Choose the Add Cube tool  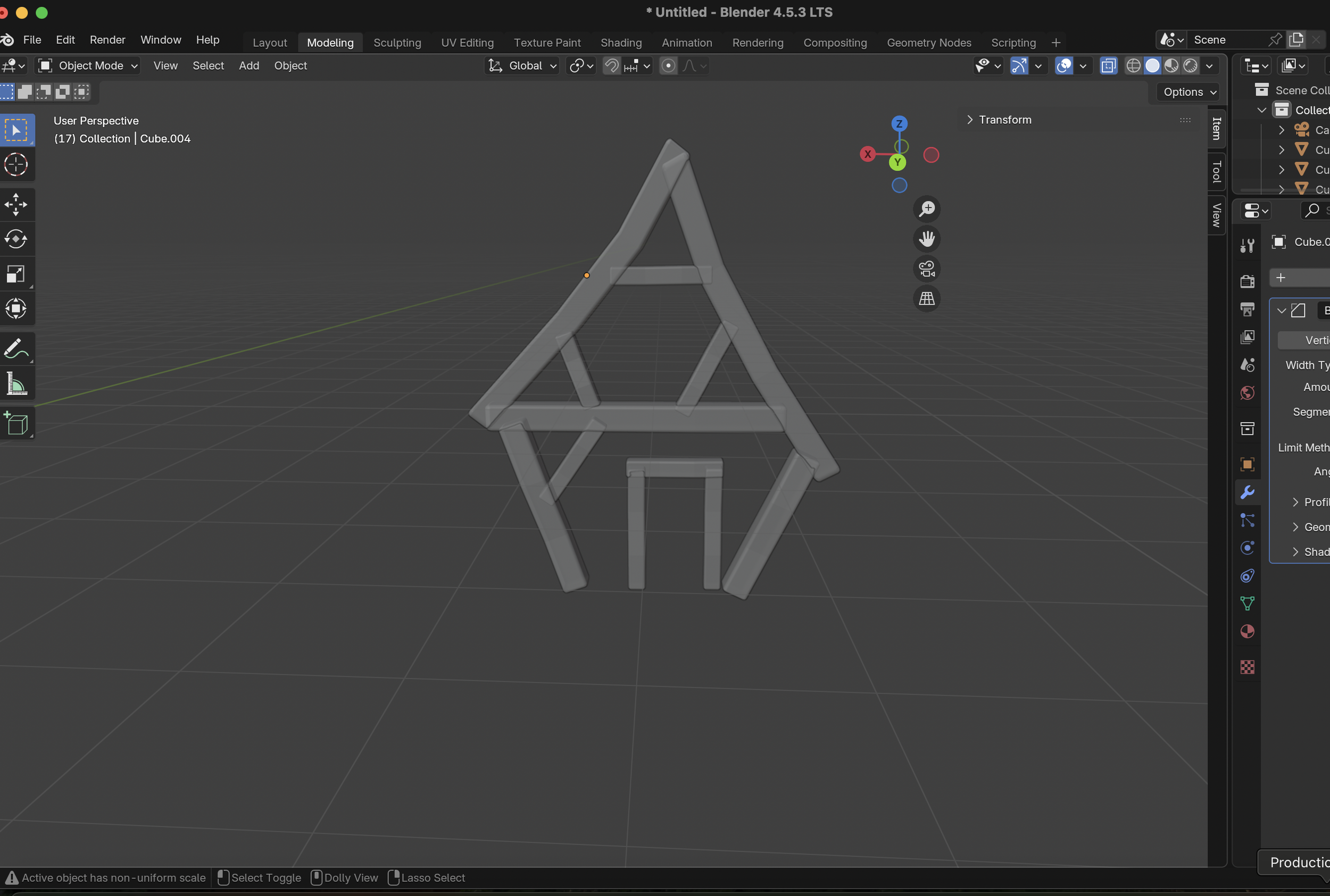(15, 423)
